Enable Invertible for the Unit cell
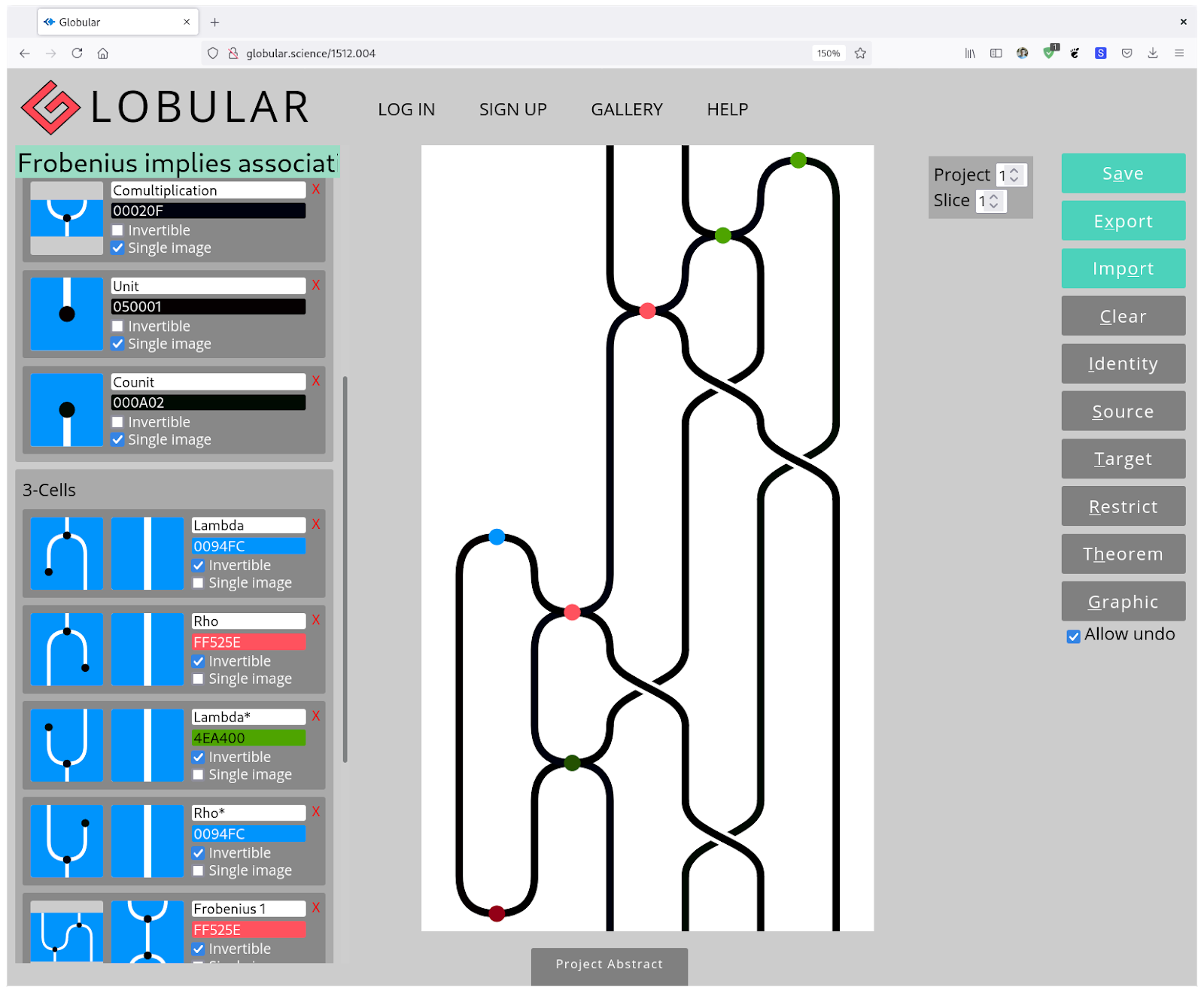This screenshot has height=993, width=1204. pyautogui.click(x=118, y=326)
